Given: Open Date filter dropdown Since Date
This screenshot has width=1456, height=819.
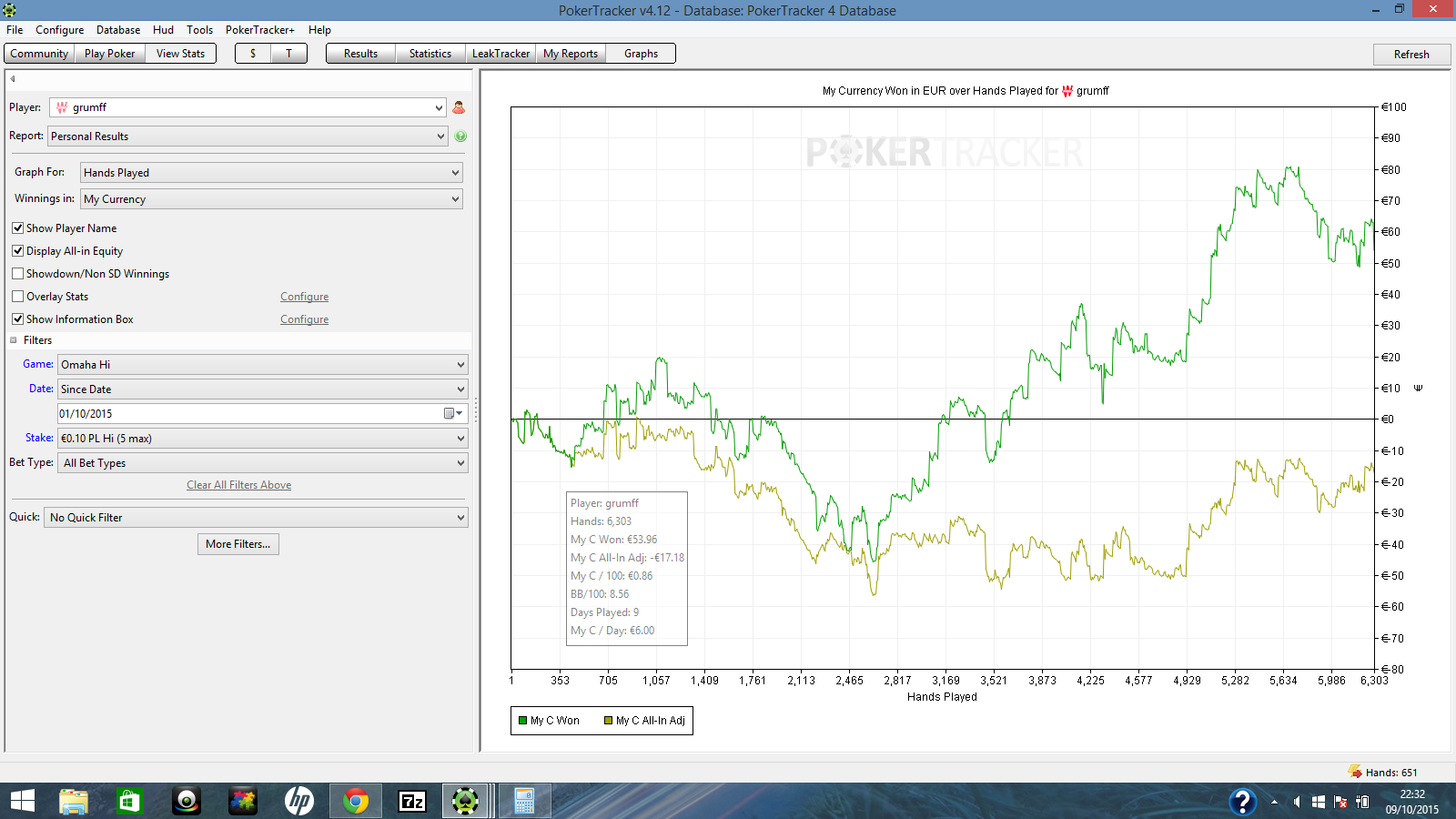Looking at the screenshot, I should tap(263, 389).
